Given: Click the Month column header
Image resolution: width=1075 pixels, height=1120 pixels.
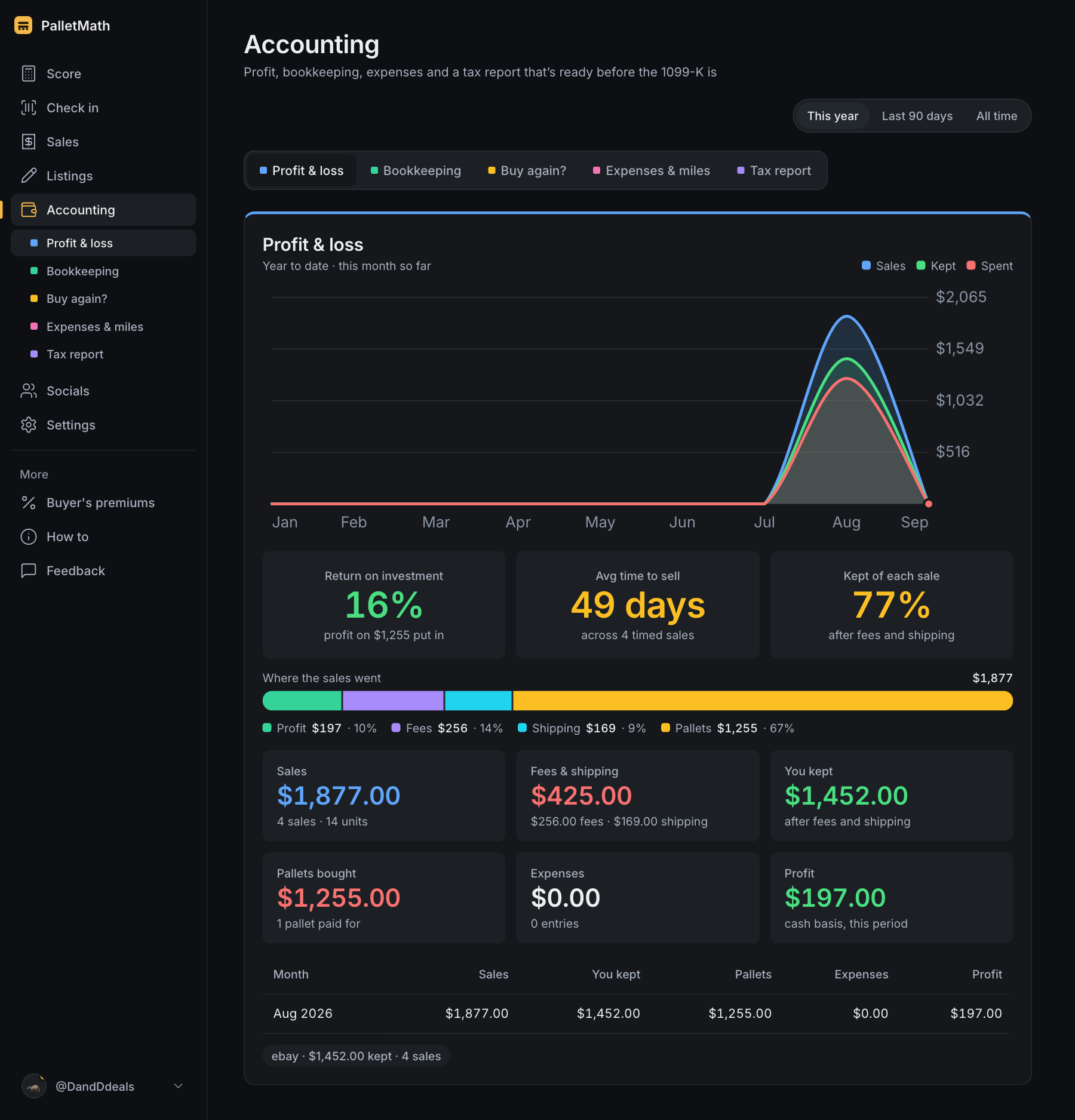Looking at the screenshot, I should tap(291, 974).
